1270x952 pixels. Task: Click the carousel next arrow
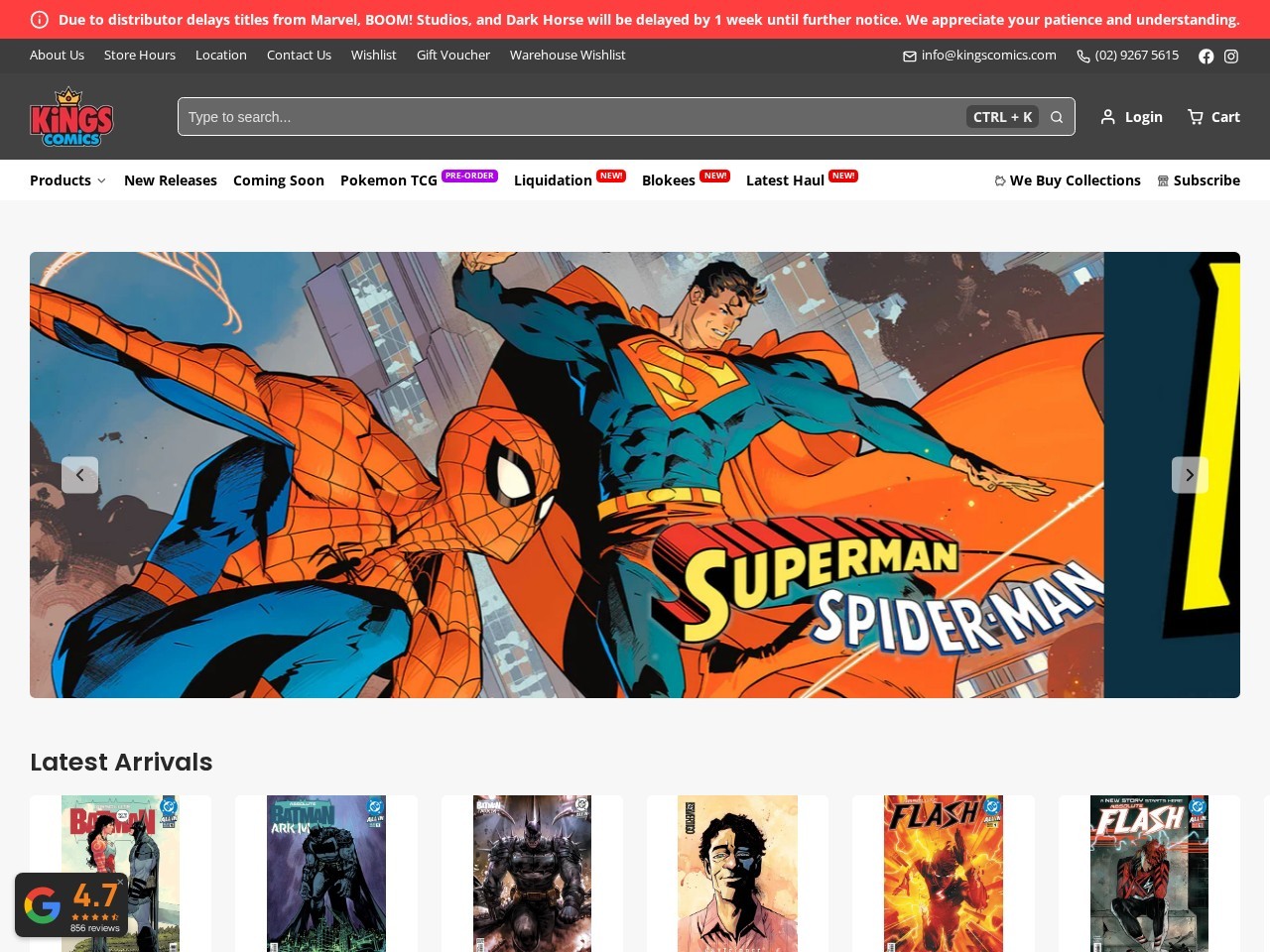coord(1190,475)
